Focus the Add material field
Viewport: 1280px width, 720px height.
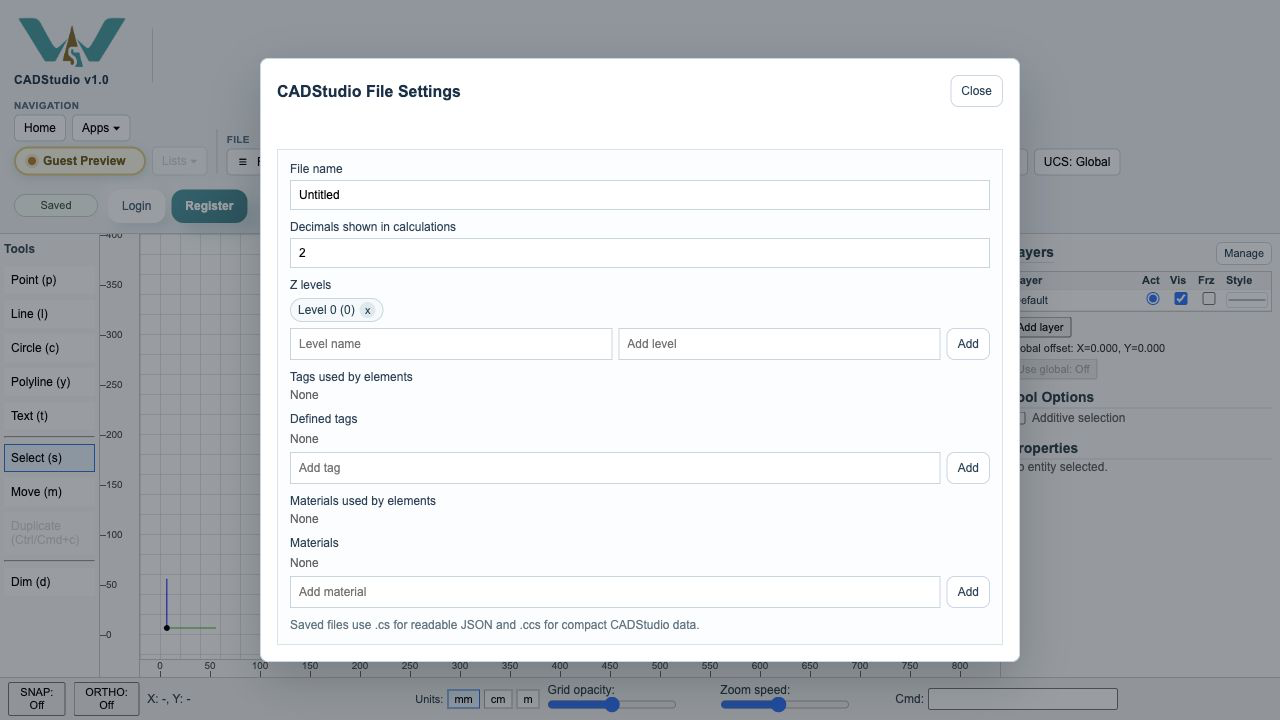(615, 592)
